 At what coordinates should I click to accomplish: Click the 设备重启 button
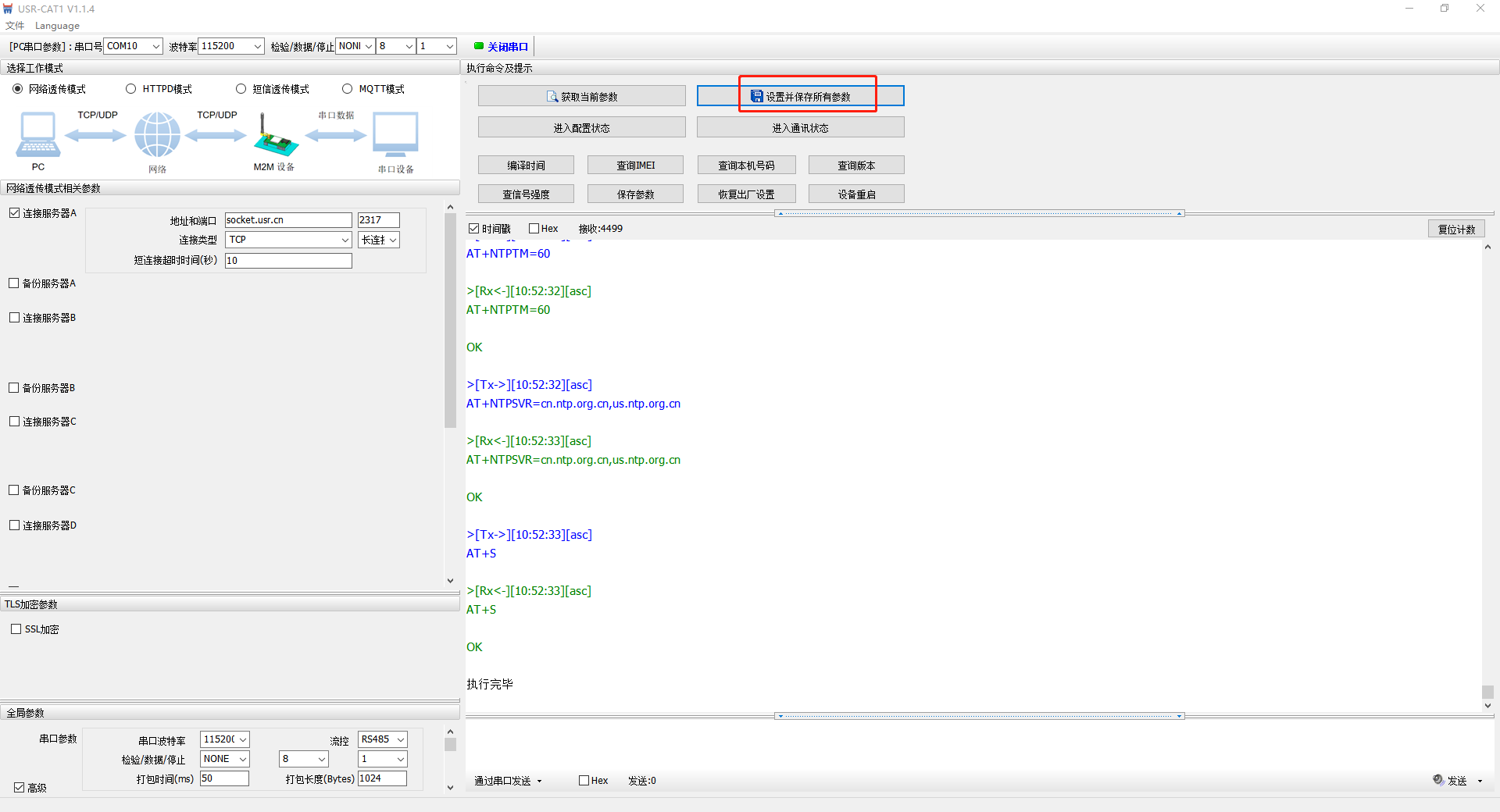tap(856, 194)
